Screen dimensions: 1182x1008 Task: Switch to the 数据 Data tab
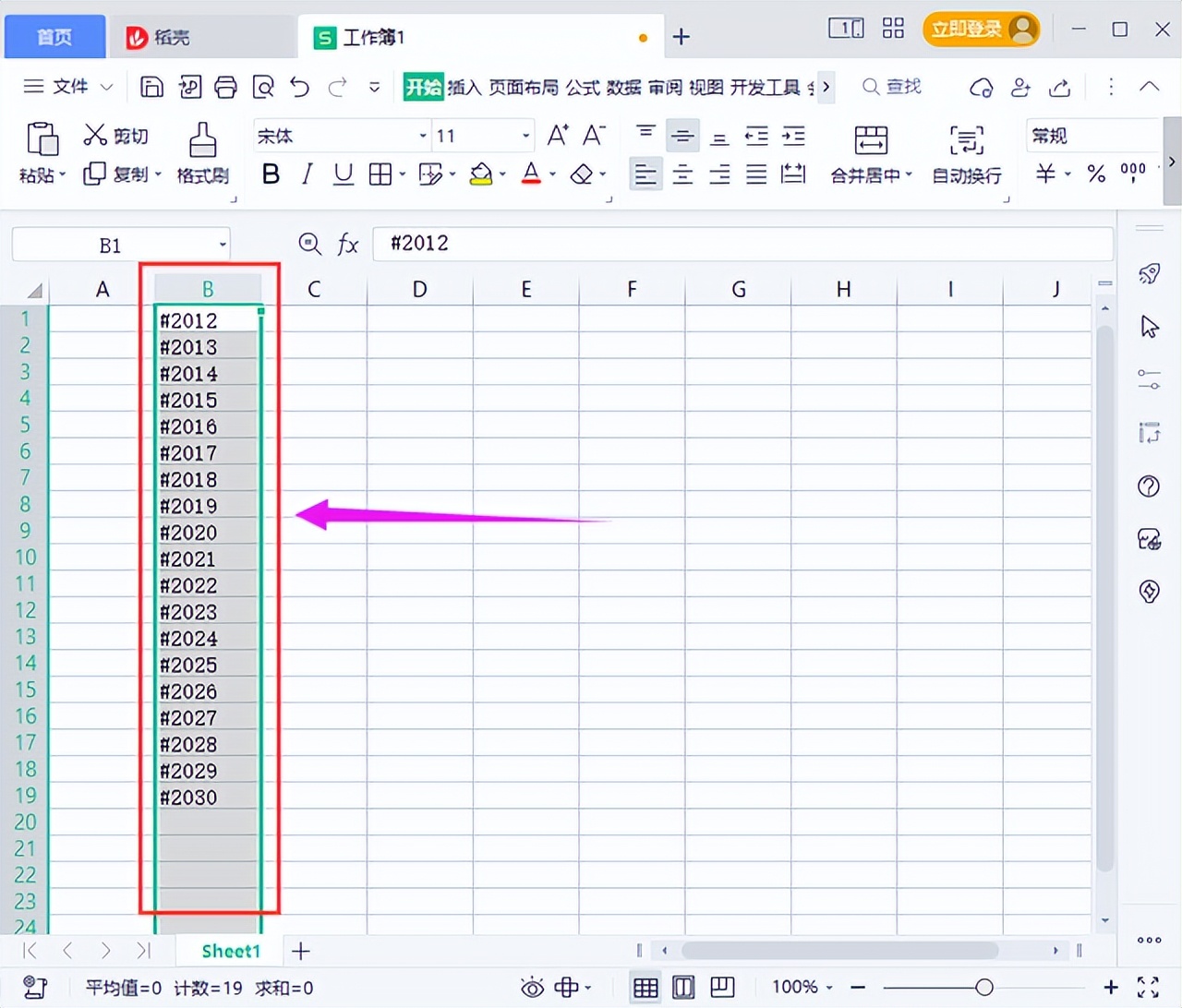coord(623,87)
